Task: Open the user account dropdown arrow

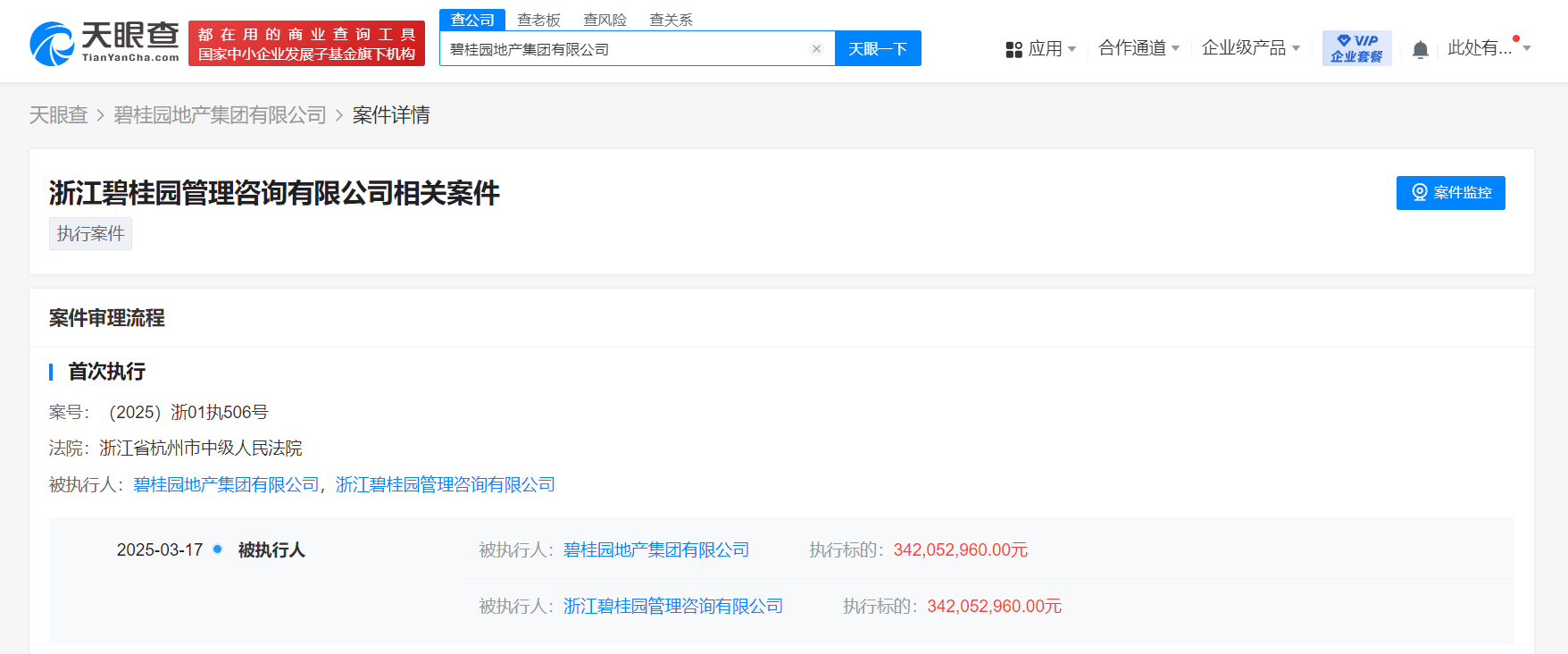Action: [1527, 49]
